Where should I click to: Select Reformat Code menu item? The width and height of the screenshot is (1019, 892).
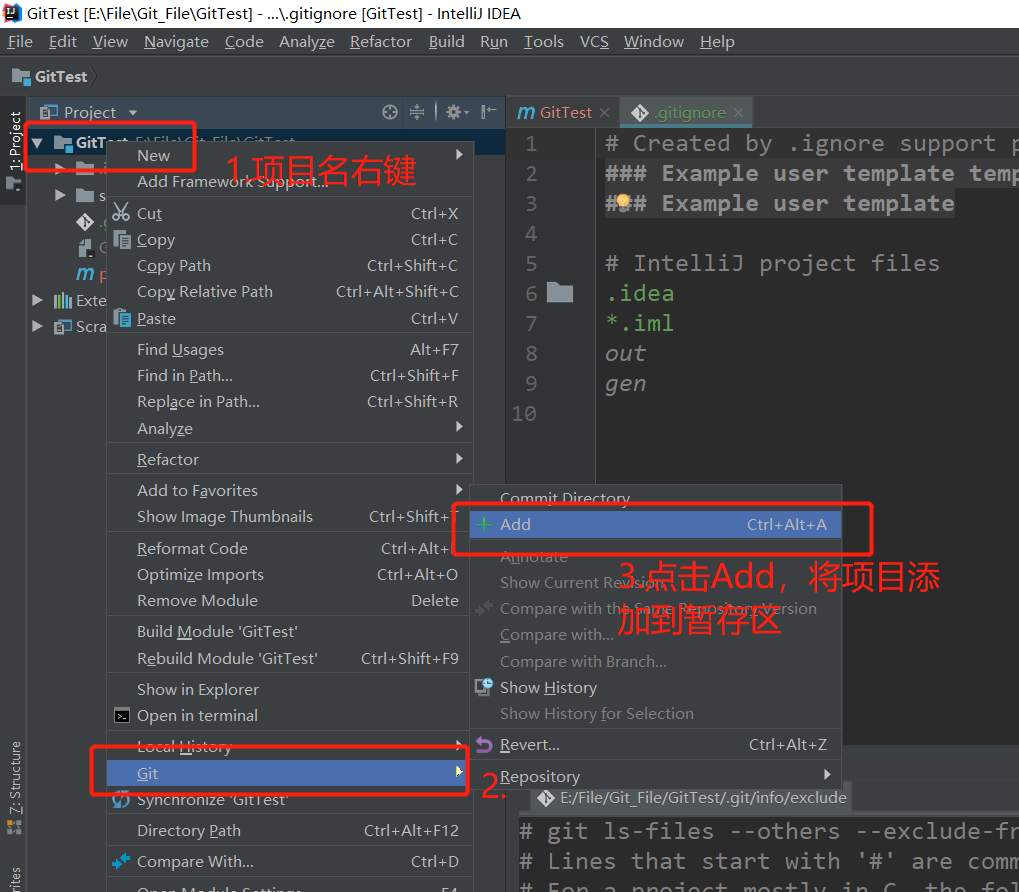[x=289, y=548]
